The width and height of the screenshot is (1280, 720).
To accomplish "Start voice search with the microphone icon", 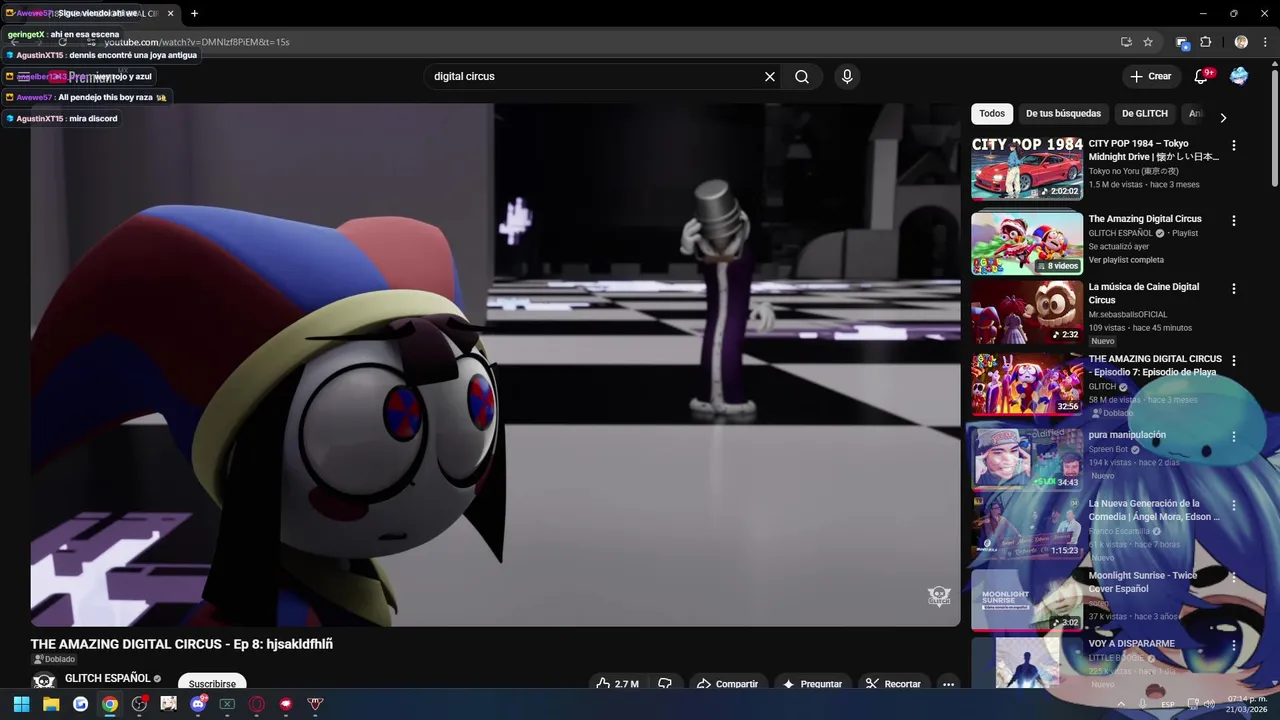I will (847, 77).
